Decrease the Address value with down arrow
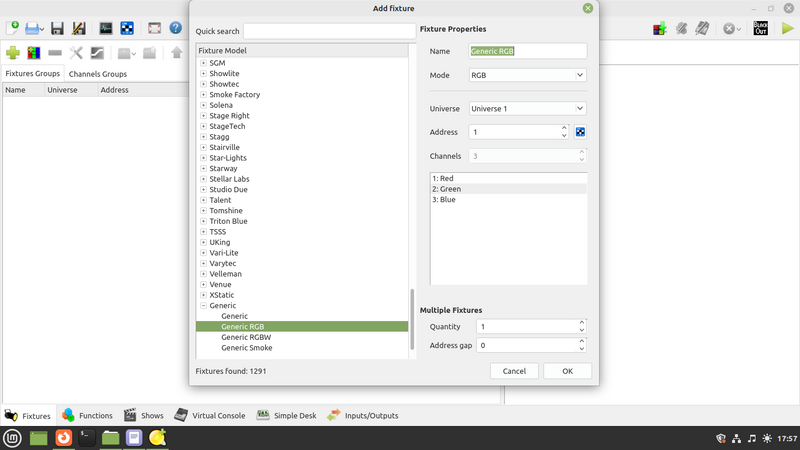 click(x=564, y=136)
